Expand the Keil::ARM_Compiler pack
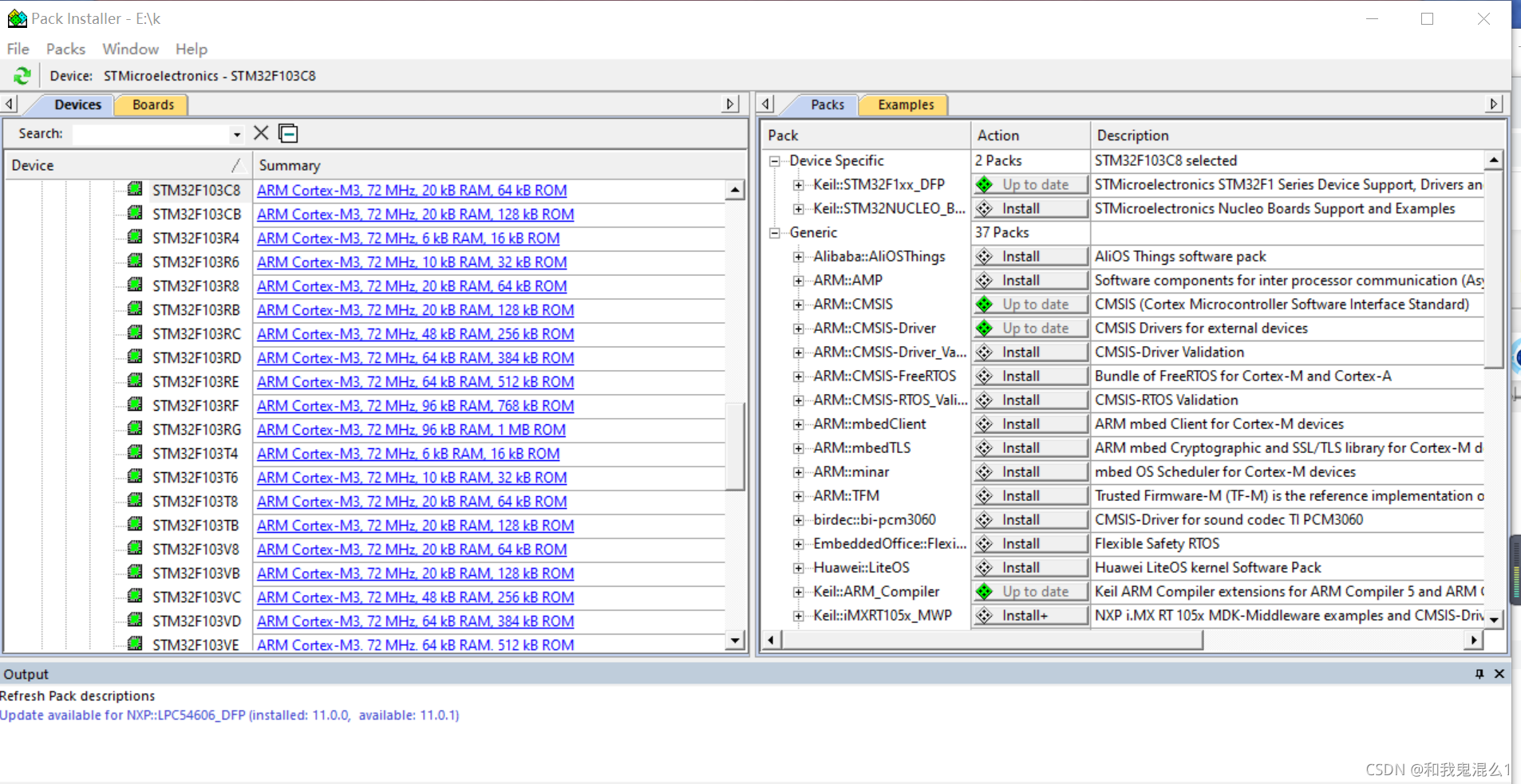 [x=798, y=592]
